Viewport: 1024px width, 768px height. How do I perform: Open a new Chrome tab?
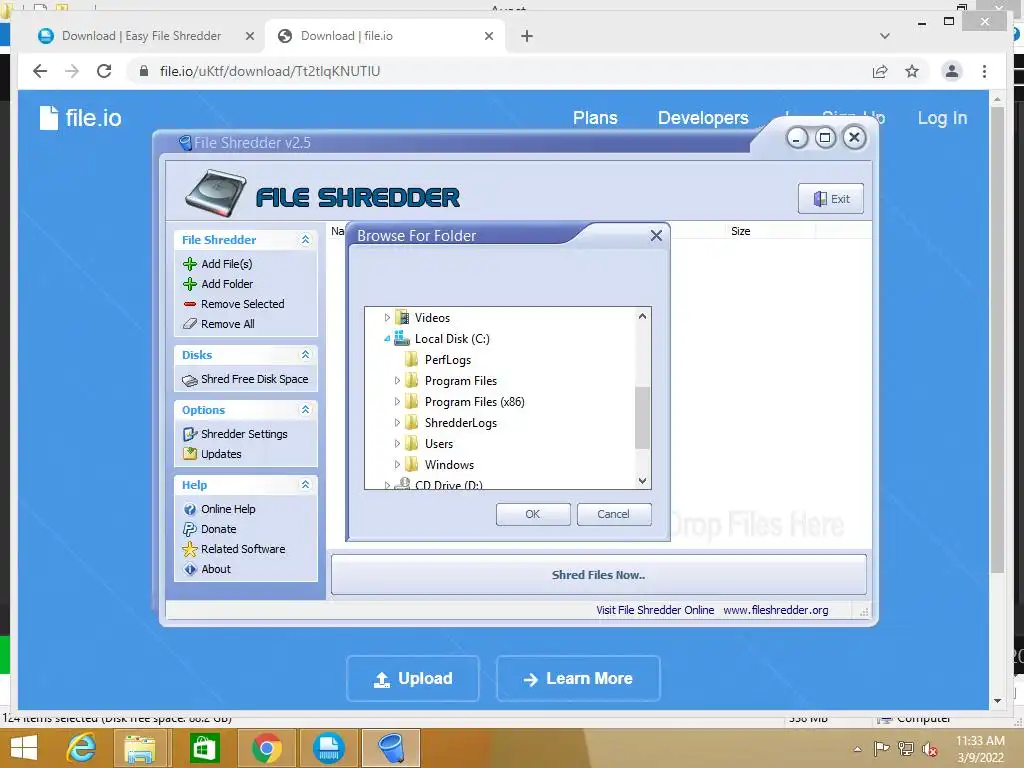pyautogui.click(x=526, y=36)
